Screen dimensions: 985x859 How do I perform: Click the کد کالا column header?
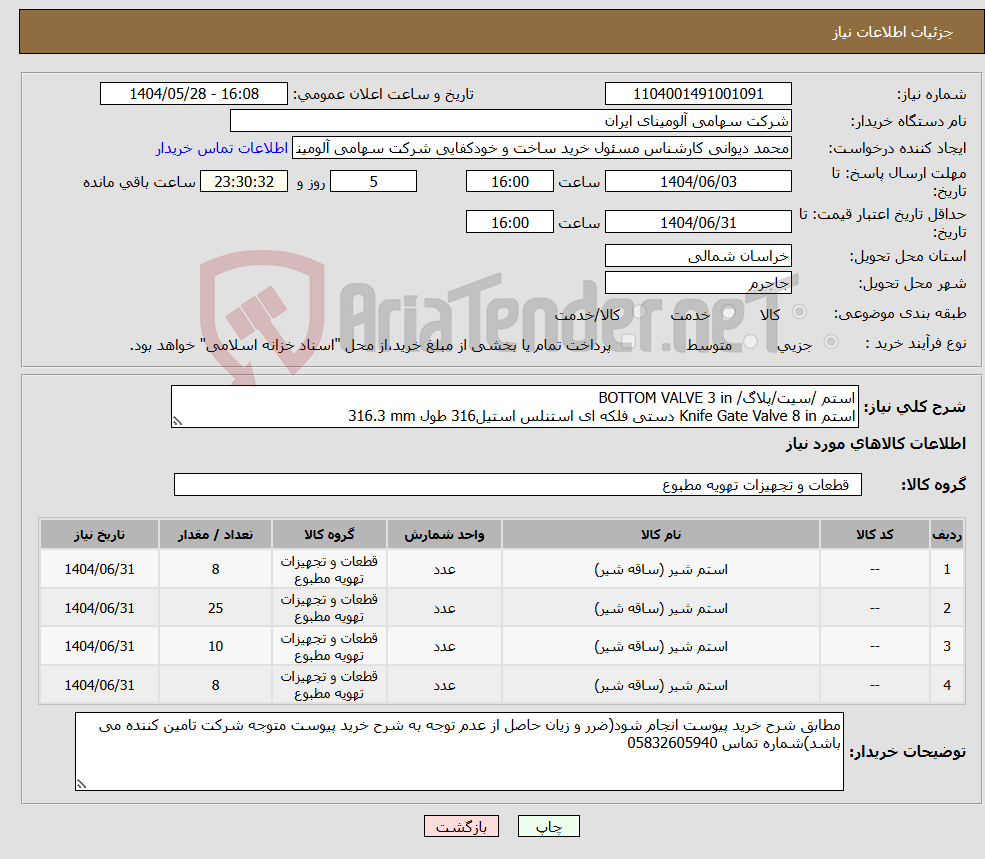(x=874, y=535)
